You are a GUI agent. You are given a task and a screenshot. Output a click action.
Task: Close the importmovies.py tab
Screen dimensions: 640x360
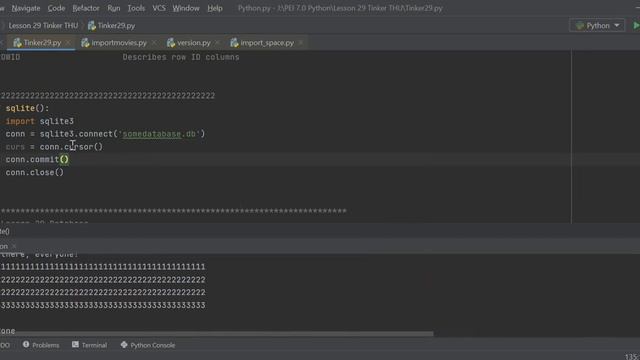154,42
